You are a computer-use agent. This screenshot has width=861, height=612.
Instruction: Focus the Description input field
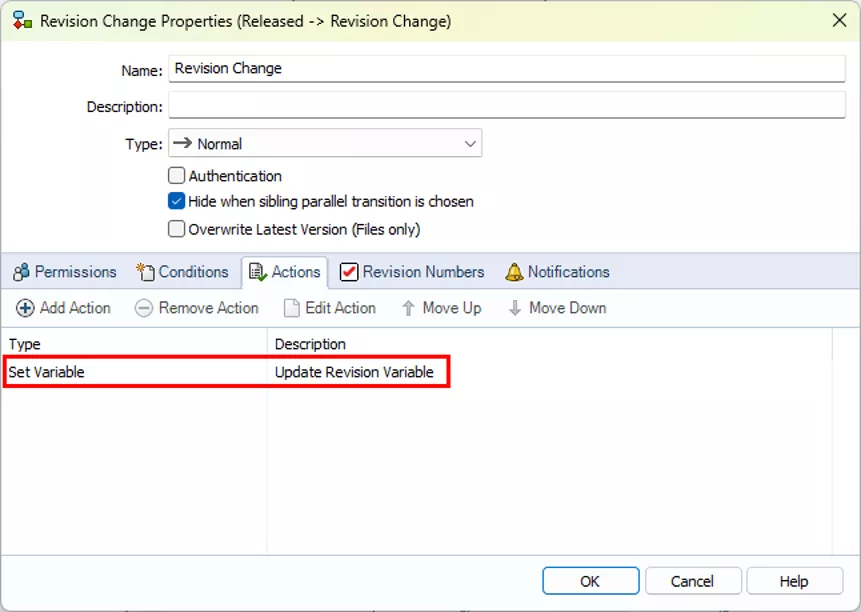pyautogui.click(x=506, y=105)
